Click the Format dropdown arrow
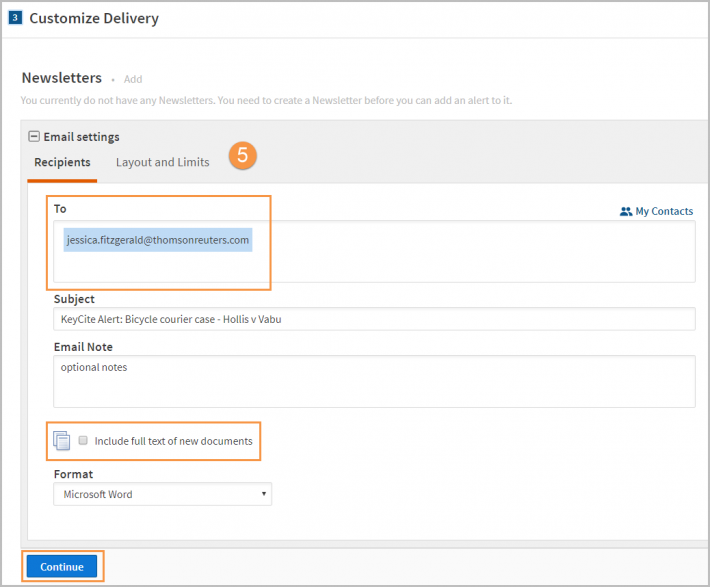Screen dimensions: 710x587 (x=264, y=494)
